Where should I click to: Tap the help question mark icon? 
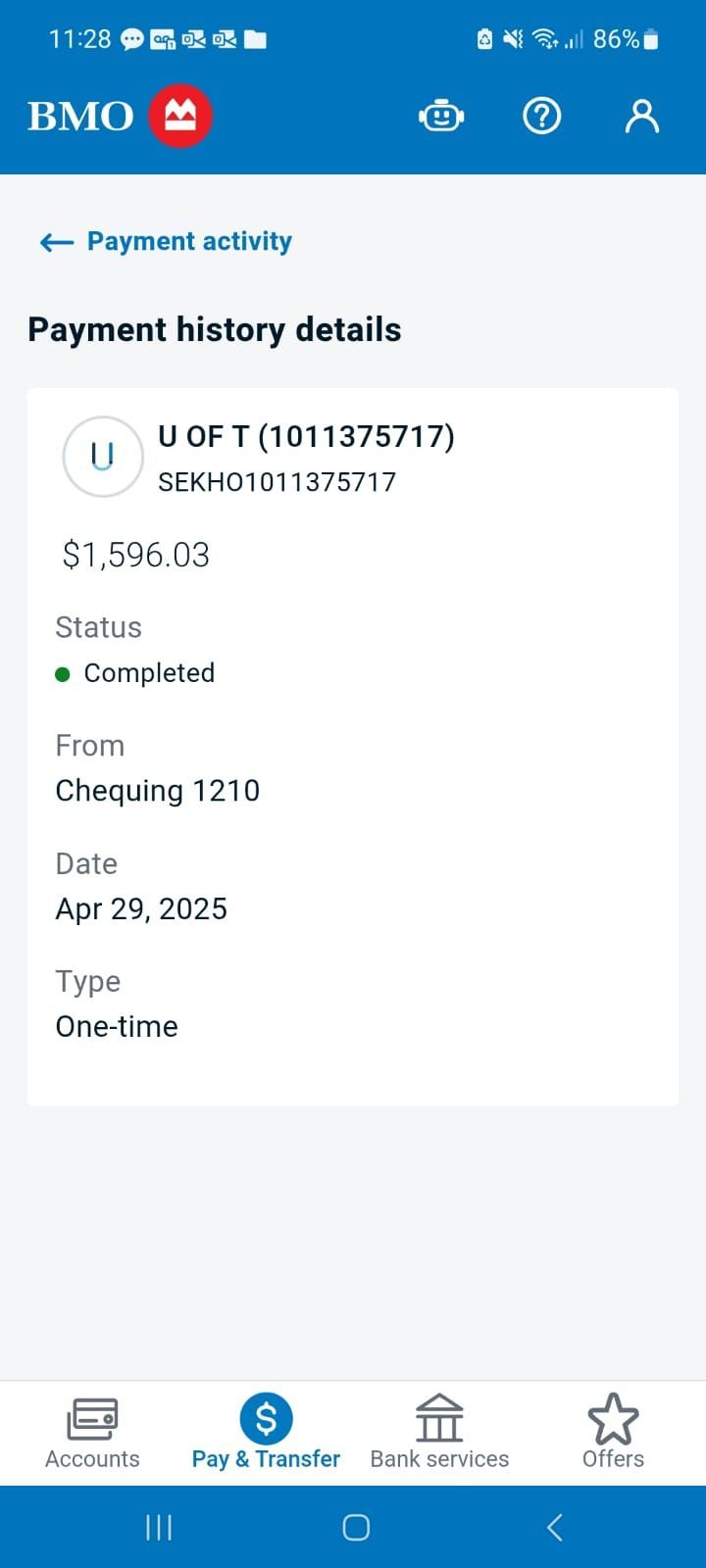(541, 116)
